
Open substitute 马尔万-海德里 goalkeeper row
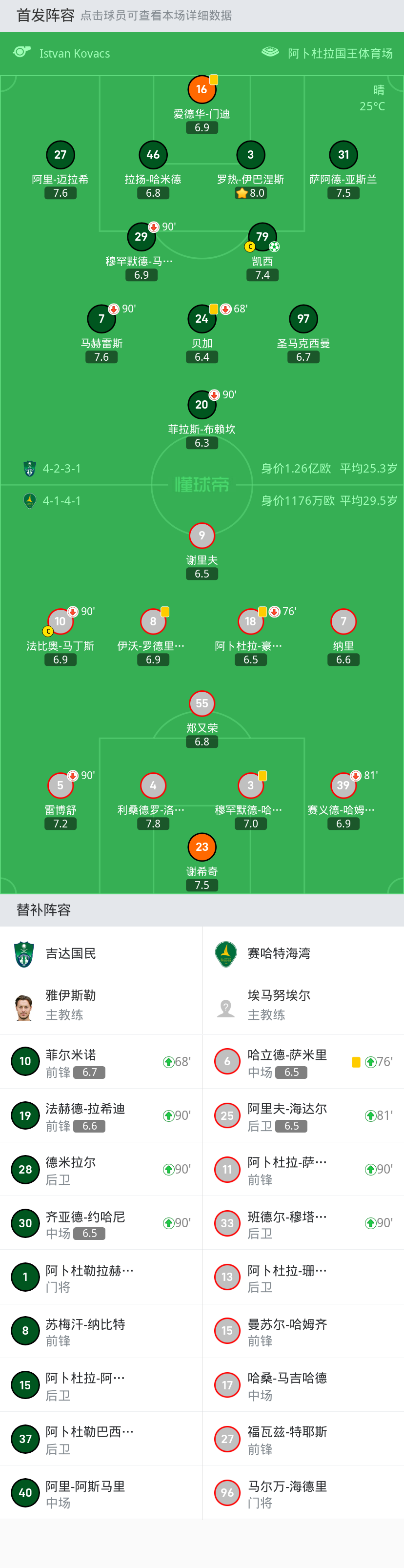point(303,1493)
